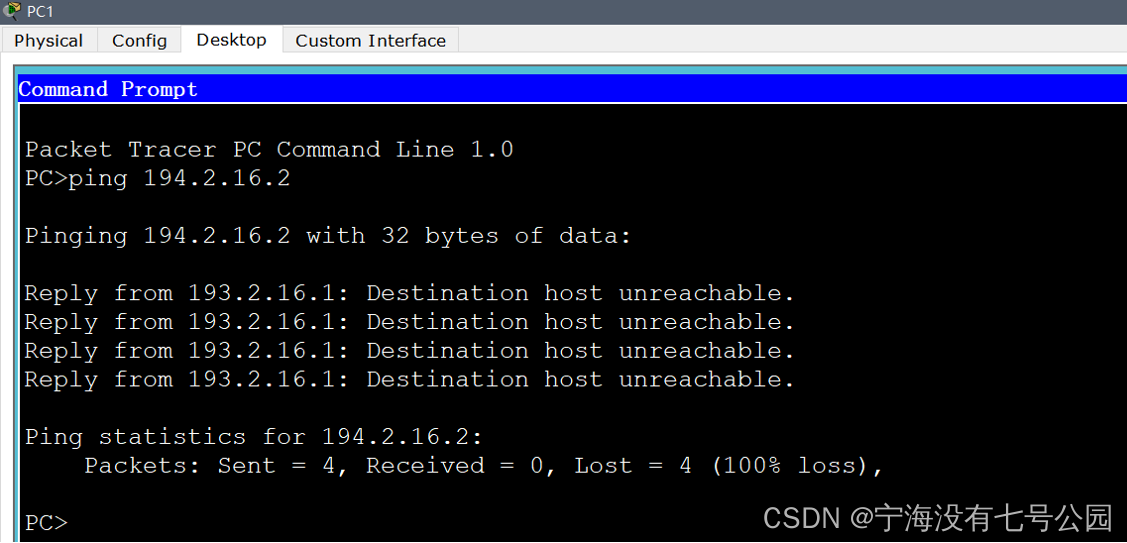The width and height of the screenshot is (1127, 543).
Task: Click the PC1 window title text
Action: [x=40, y=11]
